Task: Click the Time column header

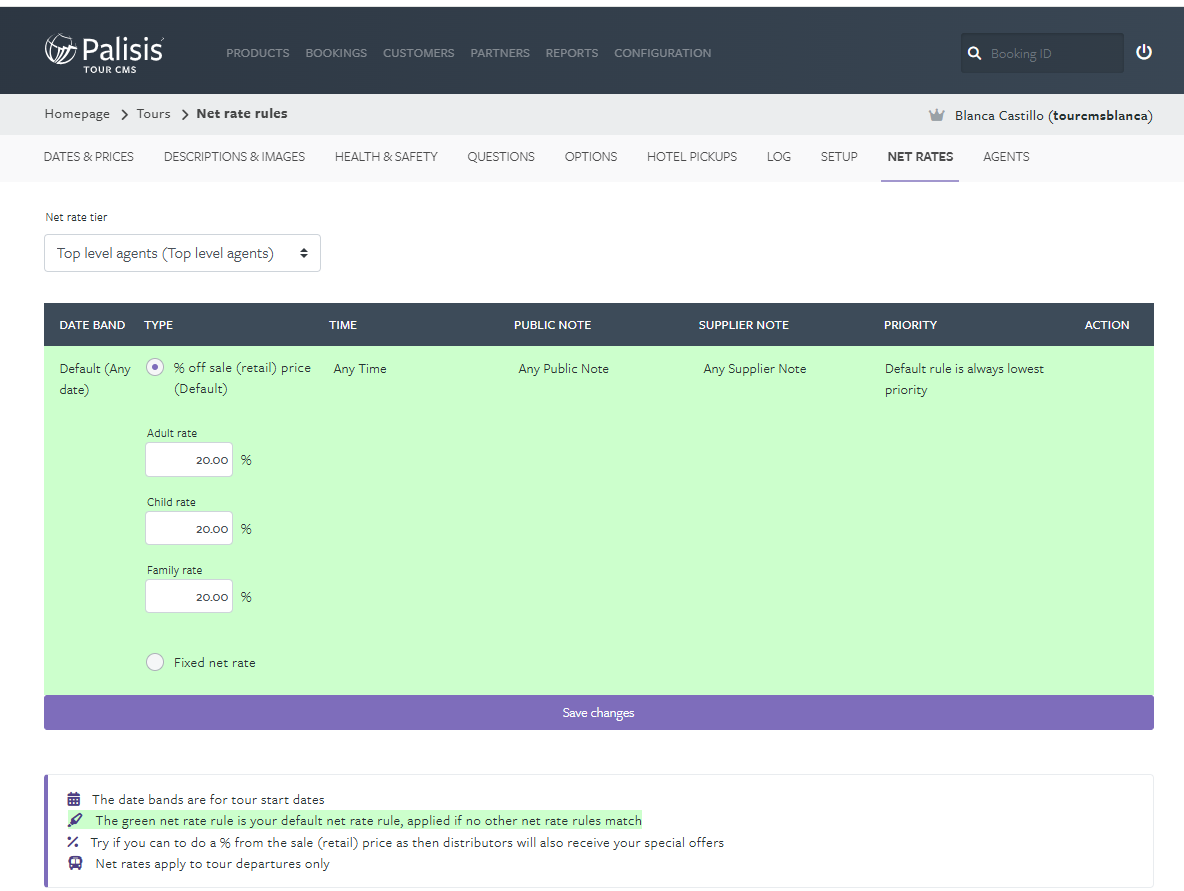Action: point(343,325)
